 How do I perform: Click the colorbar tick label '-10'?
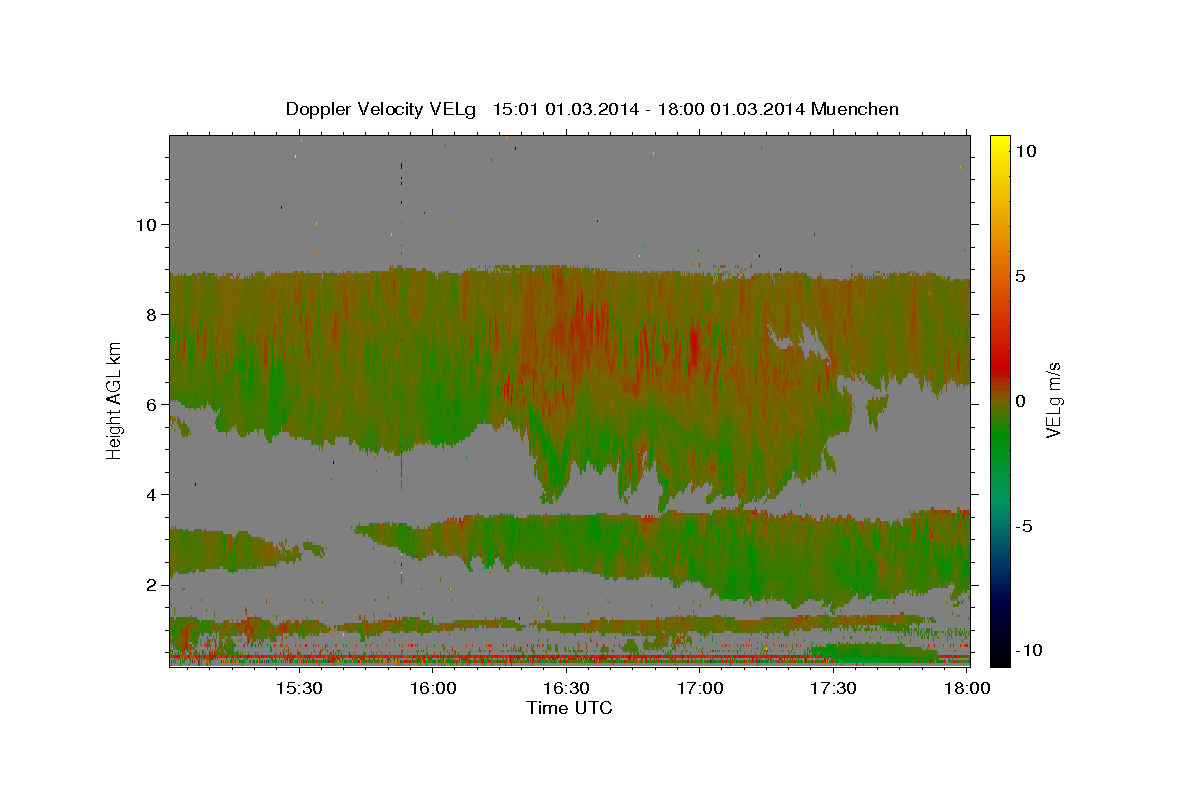point(1027,650)
